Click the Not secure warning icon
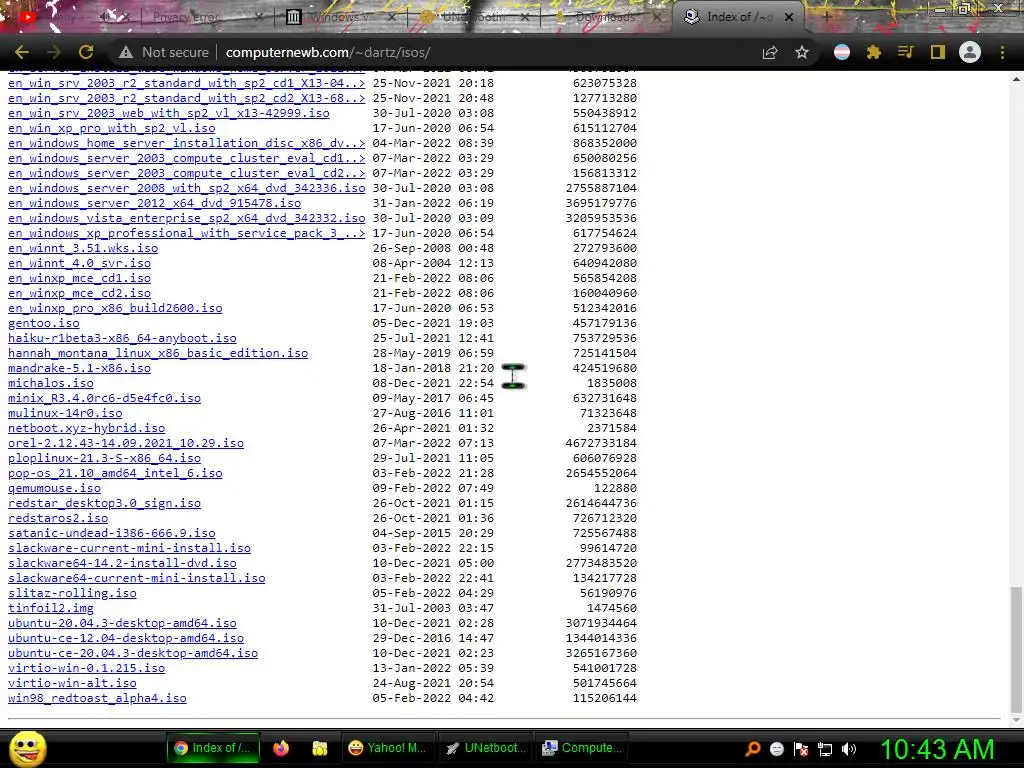Viewport: 1024px width, 768px height. (126, 52)
